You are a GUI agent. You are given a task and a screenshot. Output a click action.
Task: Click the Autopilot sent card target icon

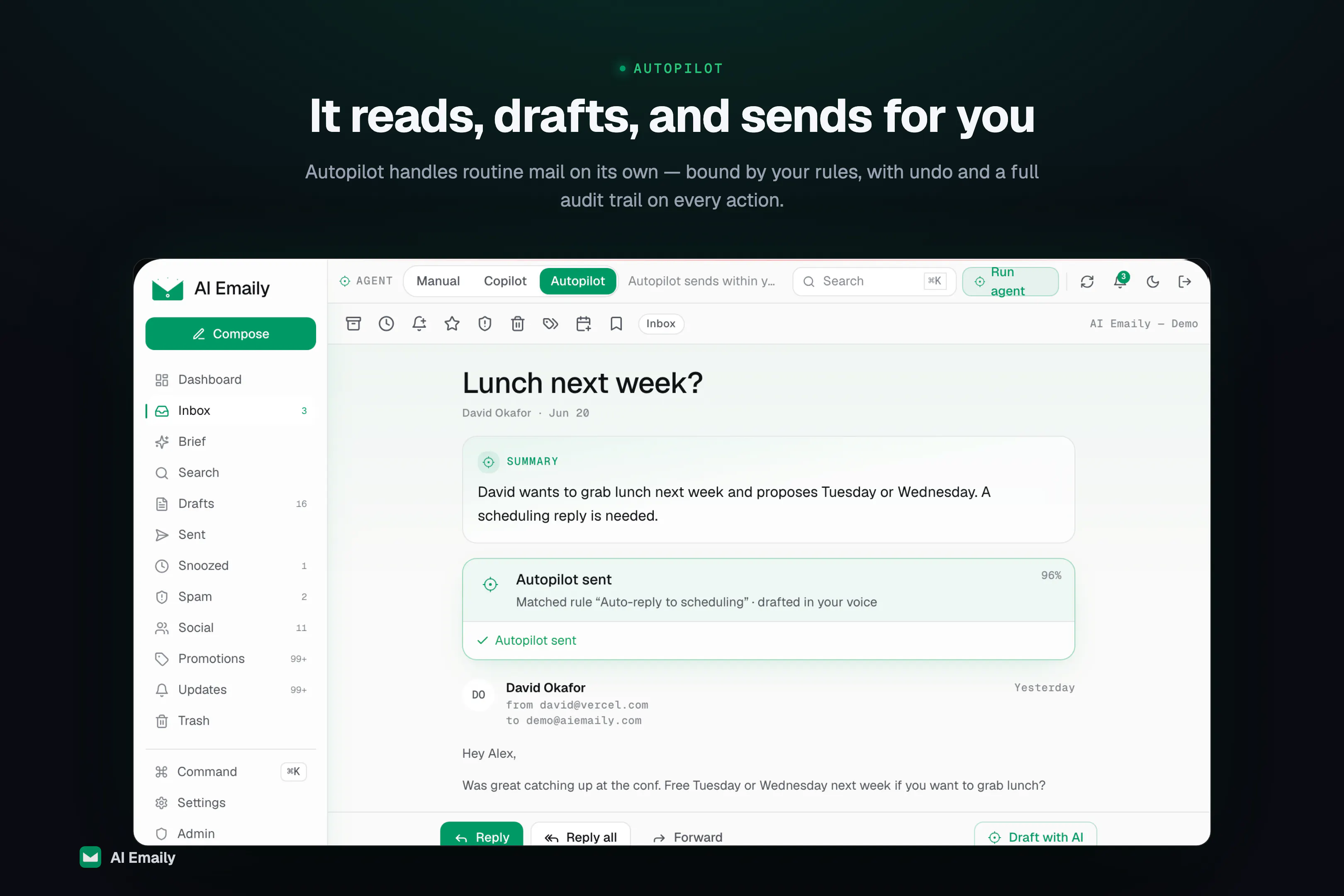coord(490,584)
